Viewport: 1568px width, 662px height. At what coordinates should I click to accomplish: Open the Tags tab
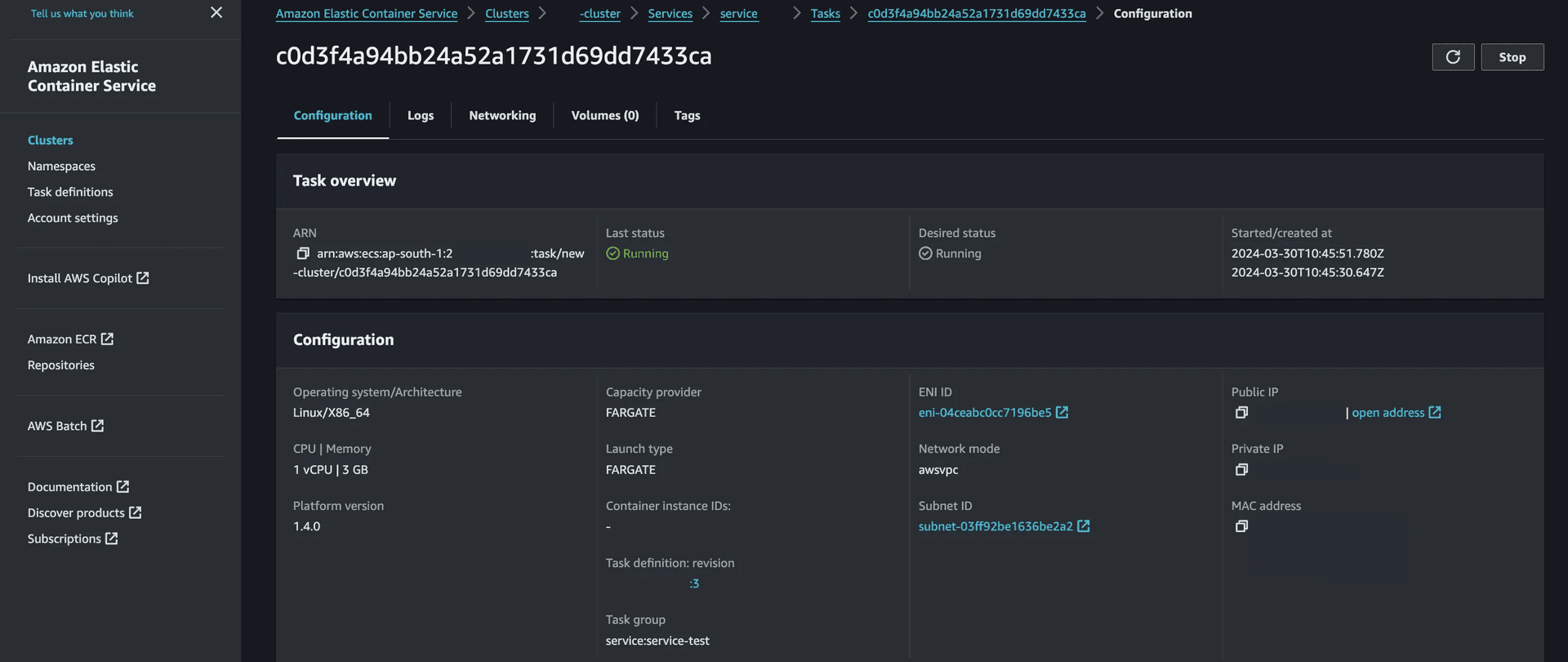click(687, 115)
